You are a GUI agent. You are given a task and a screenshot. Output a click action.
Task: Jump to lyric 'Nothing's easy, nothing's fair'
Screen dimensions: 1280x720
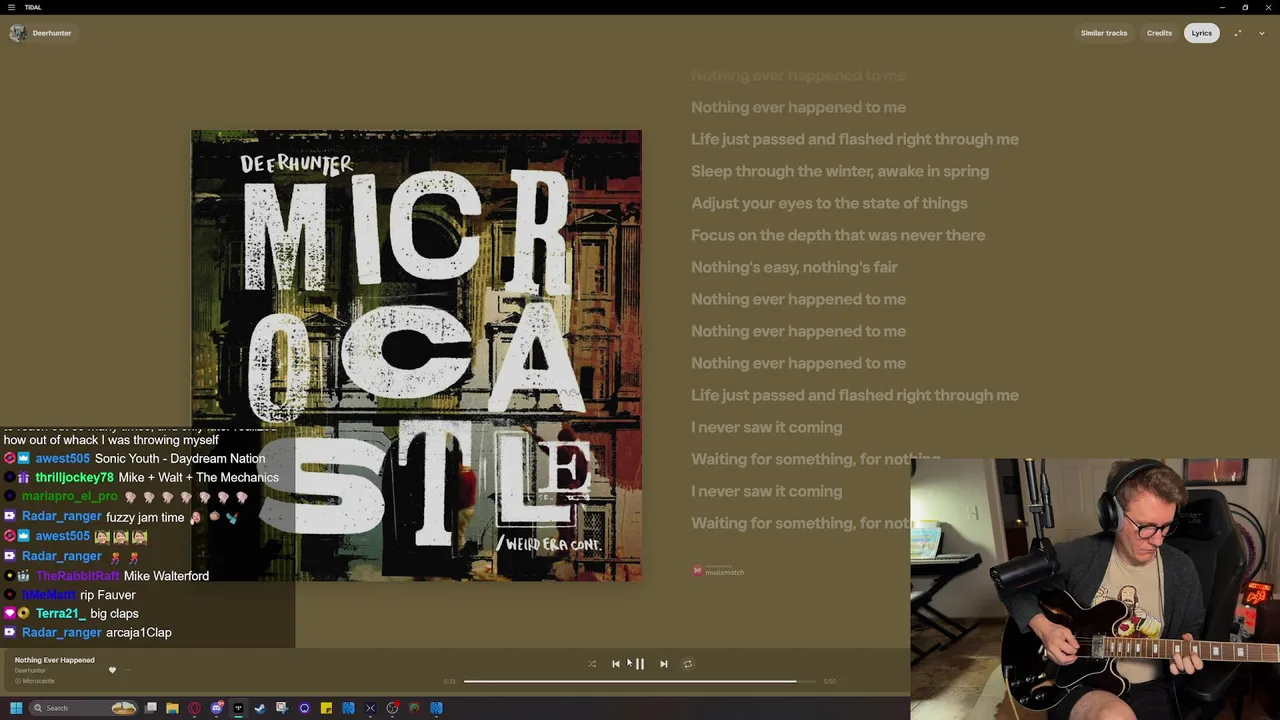(x=794, y=267)
